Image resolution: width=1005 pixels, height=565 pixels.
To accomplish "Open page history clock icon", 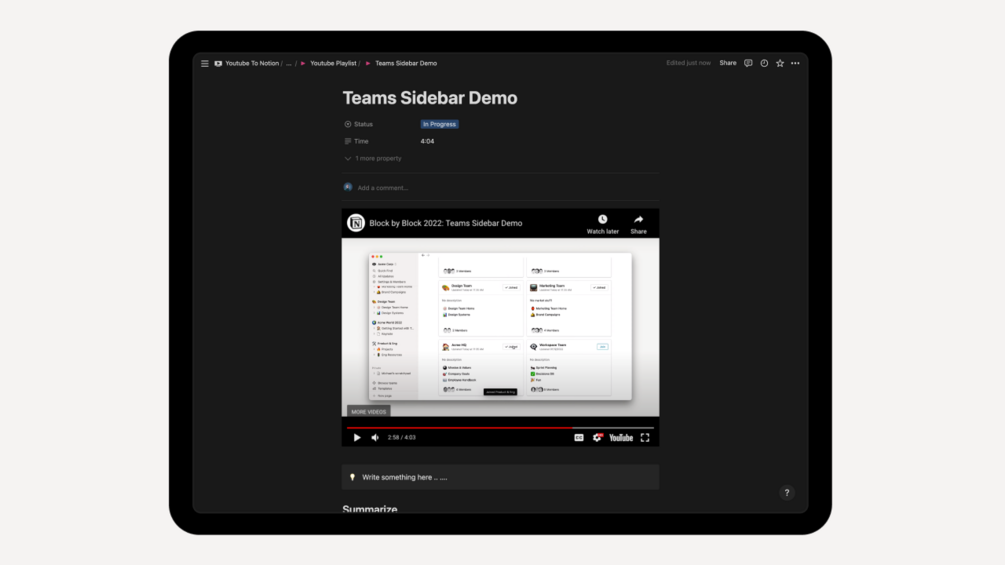I will point(764,63).
